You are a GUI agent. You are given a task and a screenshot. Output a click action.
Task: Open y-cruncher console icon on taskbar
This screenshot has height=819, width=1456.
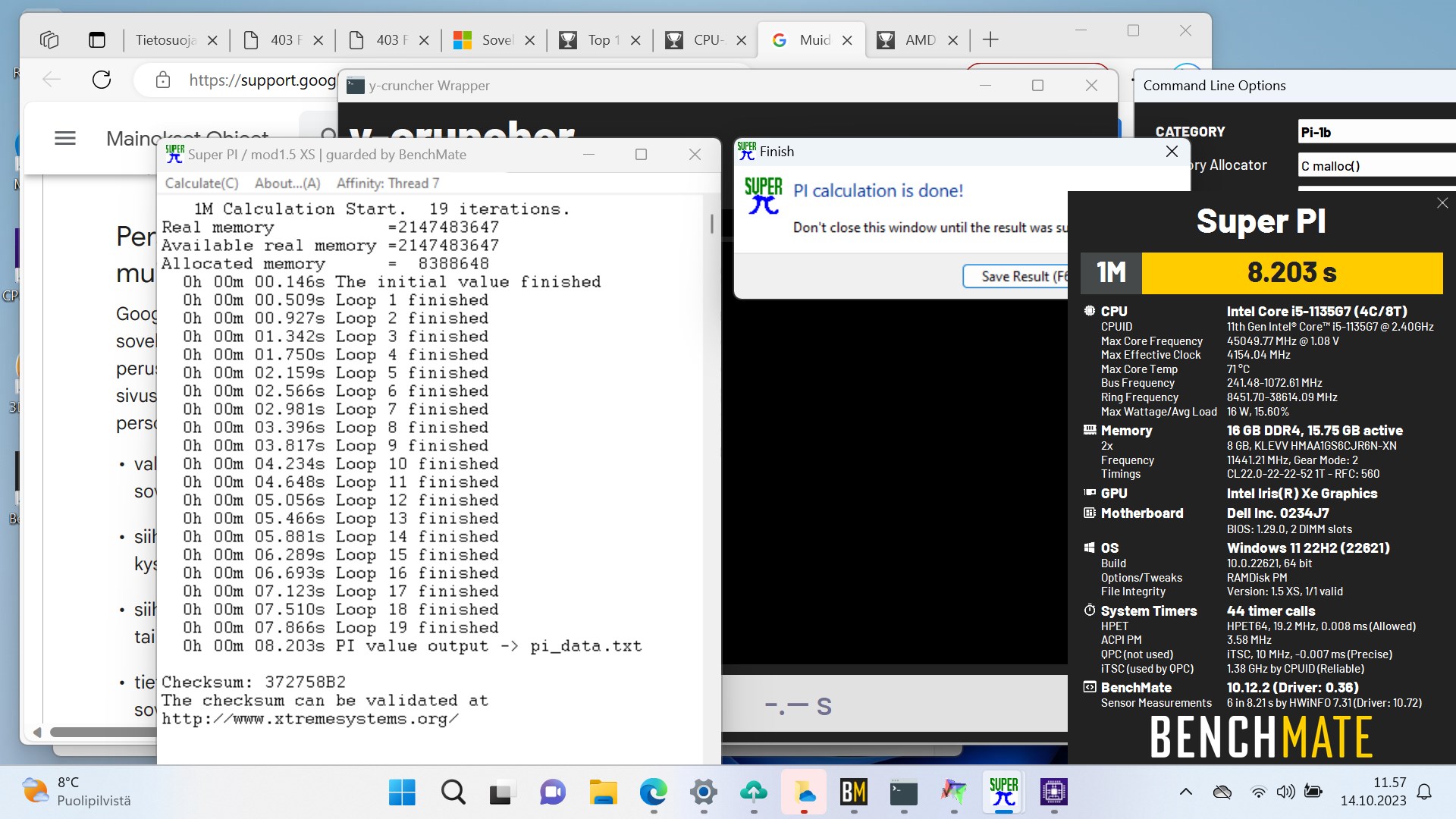[x=903, y=792]
